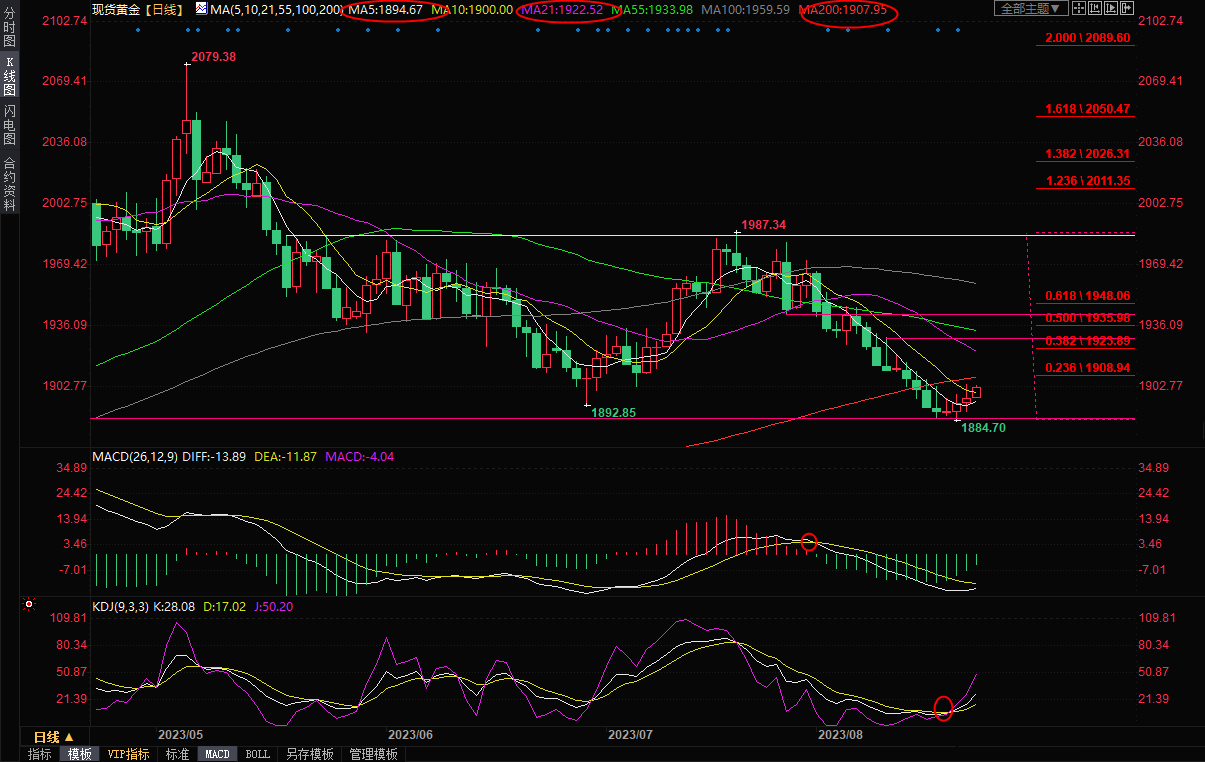Click the MACD:-4.04 value

click(x=358, y=456)
